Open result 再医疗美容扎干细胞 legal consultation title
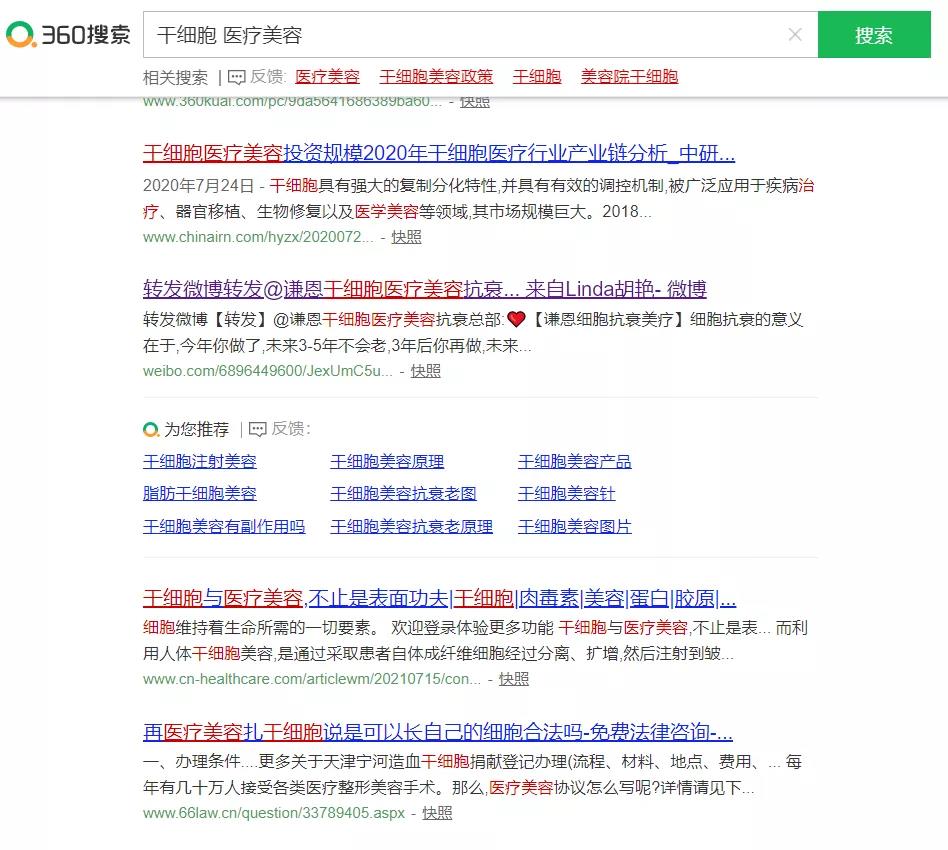Image resolution: width=948 pixels, height=850 pixels. click(438, 733)
